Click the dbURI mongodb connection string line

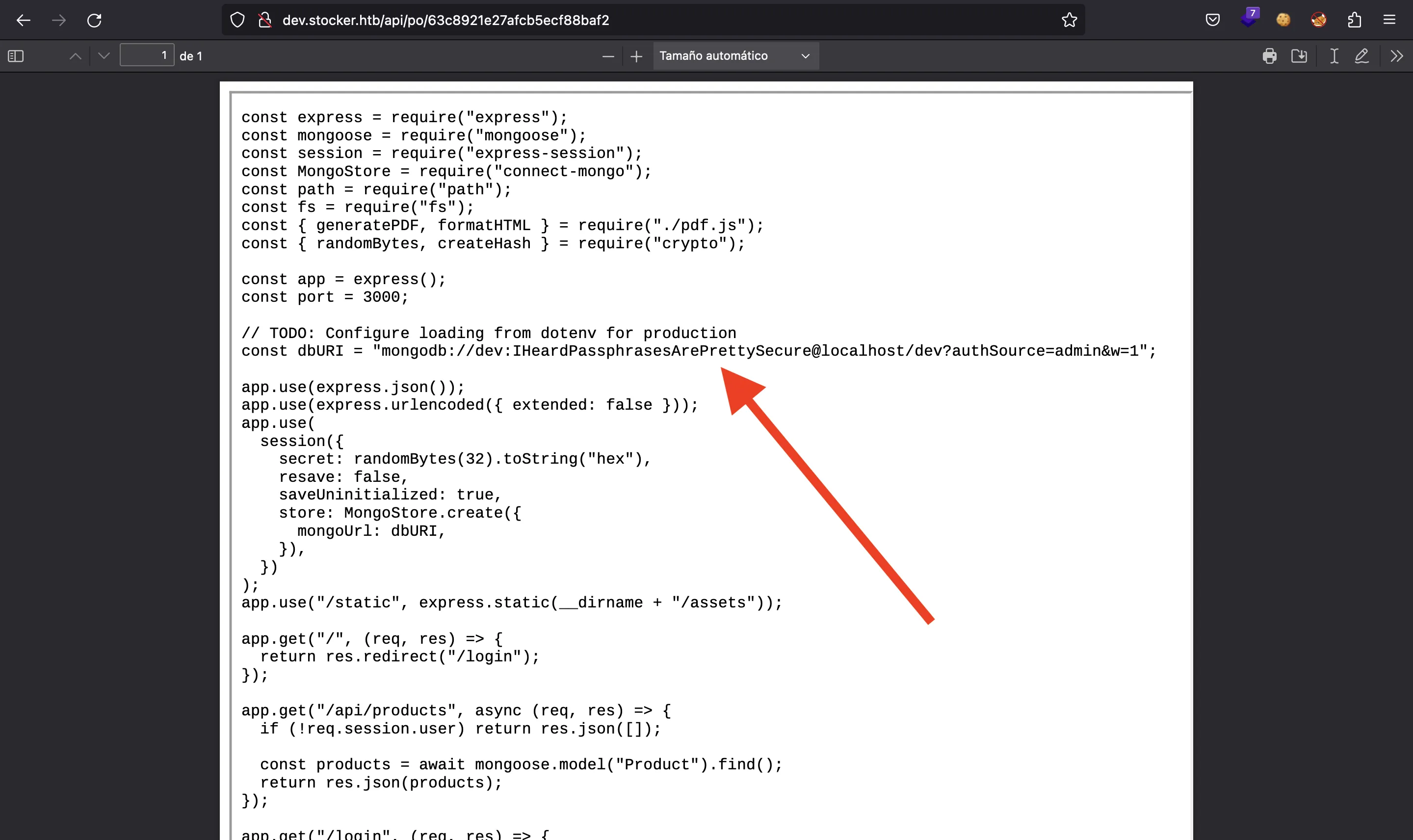coord(699,351)
